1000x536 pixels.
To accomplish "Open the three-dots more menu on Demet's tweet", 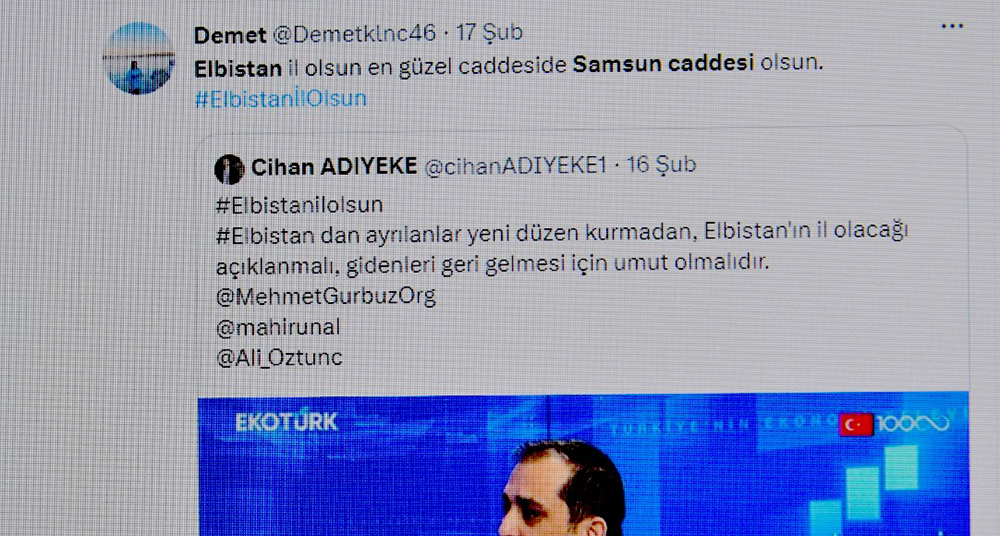I will (x=952, y=26).
